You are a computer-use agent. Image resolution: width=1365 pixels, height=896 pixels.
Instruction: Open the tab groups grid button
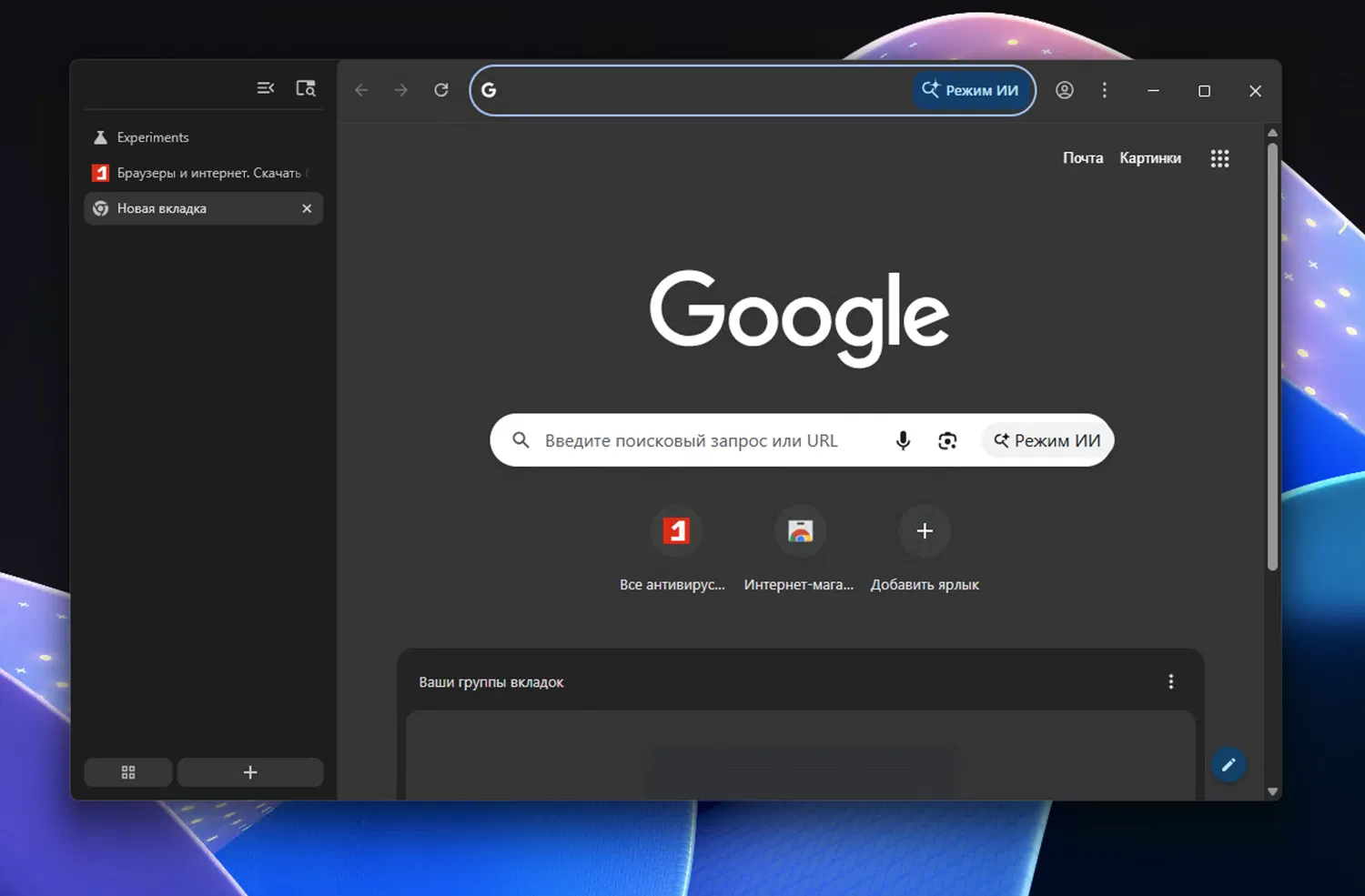(x=128, y=772)
